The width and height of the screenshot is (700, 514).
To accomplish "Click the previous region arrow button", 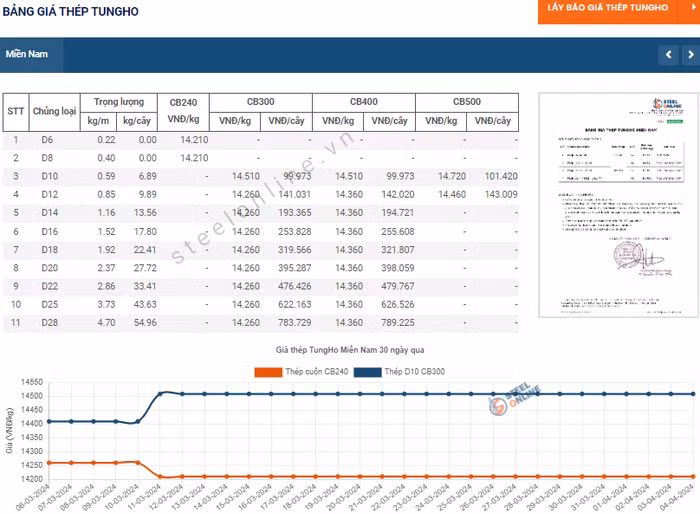I will pyautogui.click(x=669, y=55).
